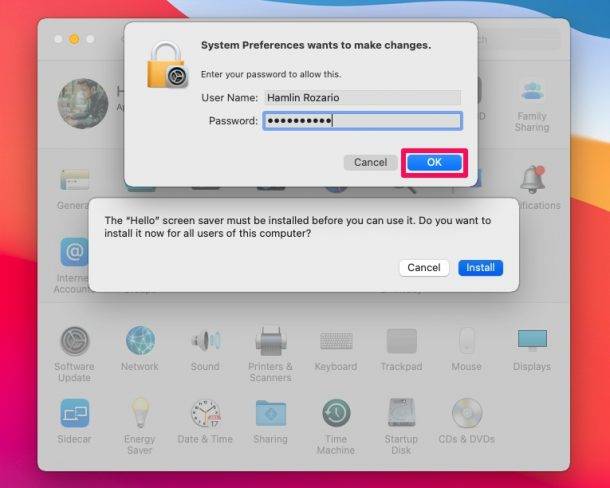The height and width of the screenshot is (488, 610).
Task: Install the Hello screen saver
Action: (x=480, y=268)
